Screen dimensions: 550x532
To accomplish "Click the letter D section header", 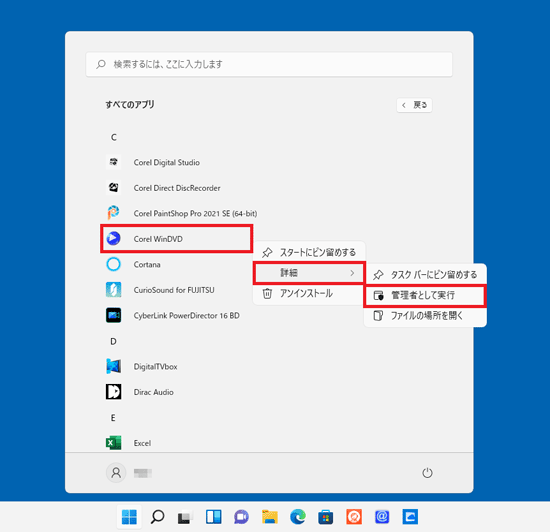I will coord(113,341).
